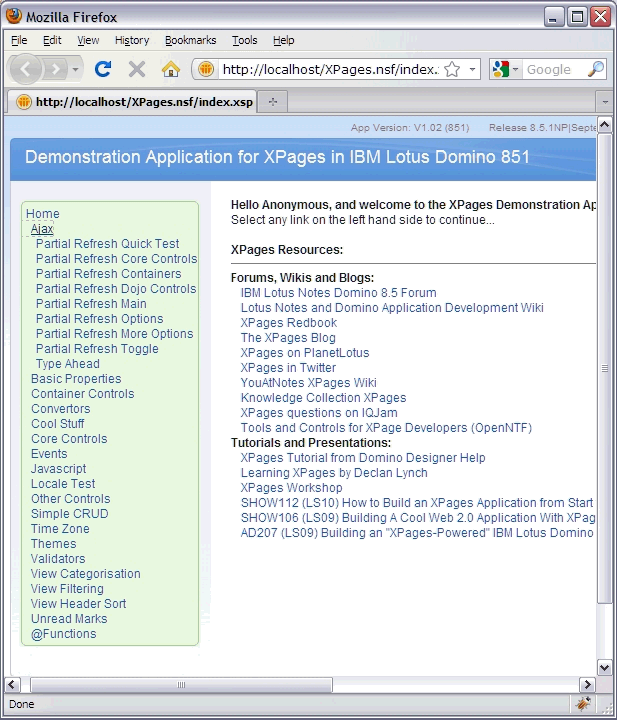
Task: Click the Google search input field
Action: pyautogui.click(x=555, y=69)
